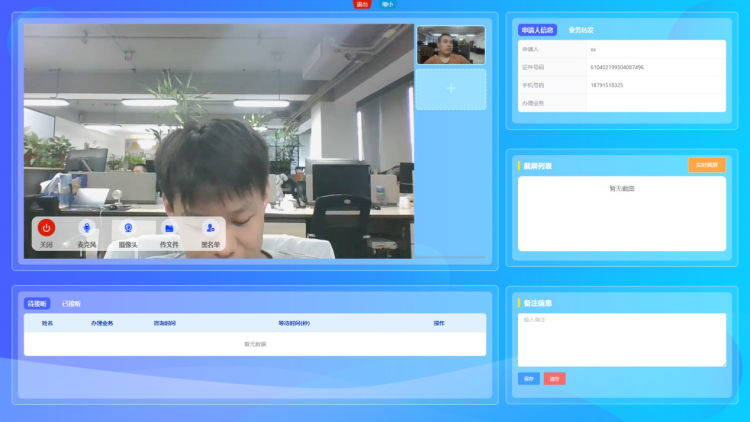Click the blue button at top center
Viewport: 750px width, 422px height.
tap(388, 4)
